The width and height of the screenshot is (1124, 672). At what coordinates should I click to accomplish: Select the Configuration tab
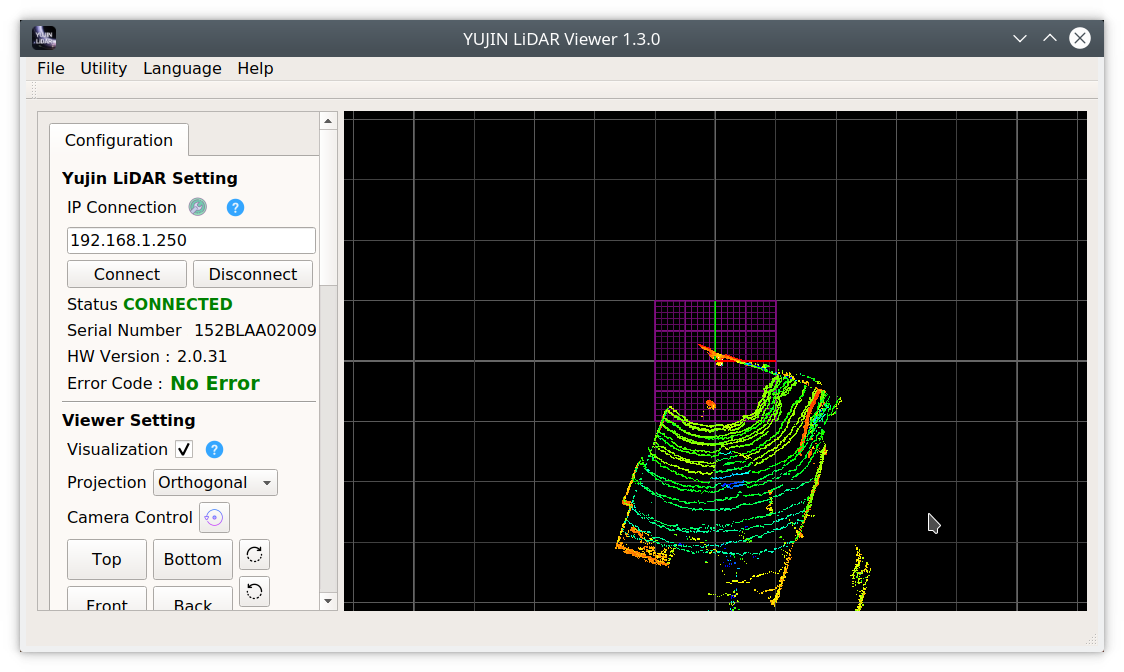tap(119, 140)
